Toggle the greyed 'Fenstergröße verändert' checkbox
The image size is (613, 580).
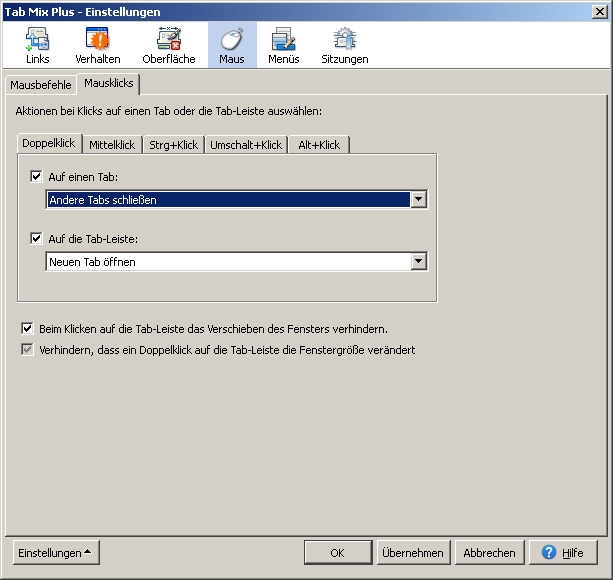point(27,349)
